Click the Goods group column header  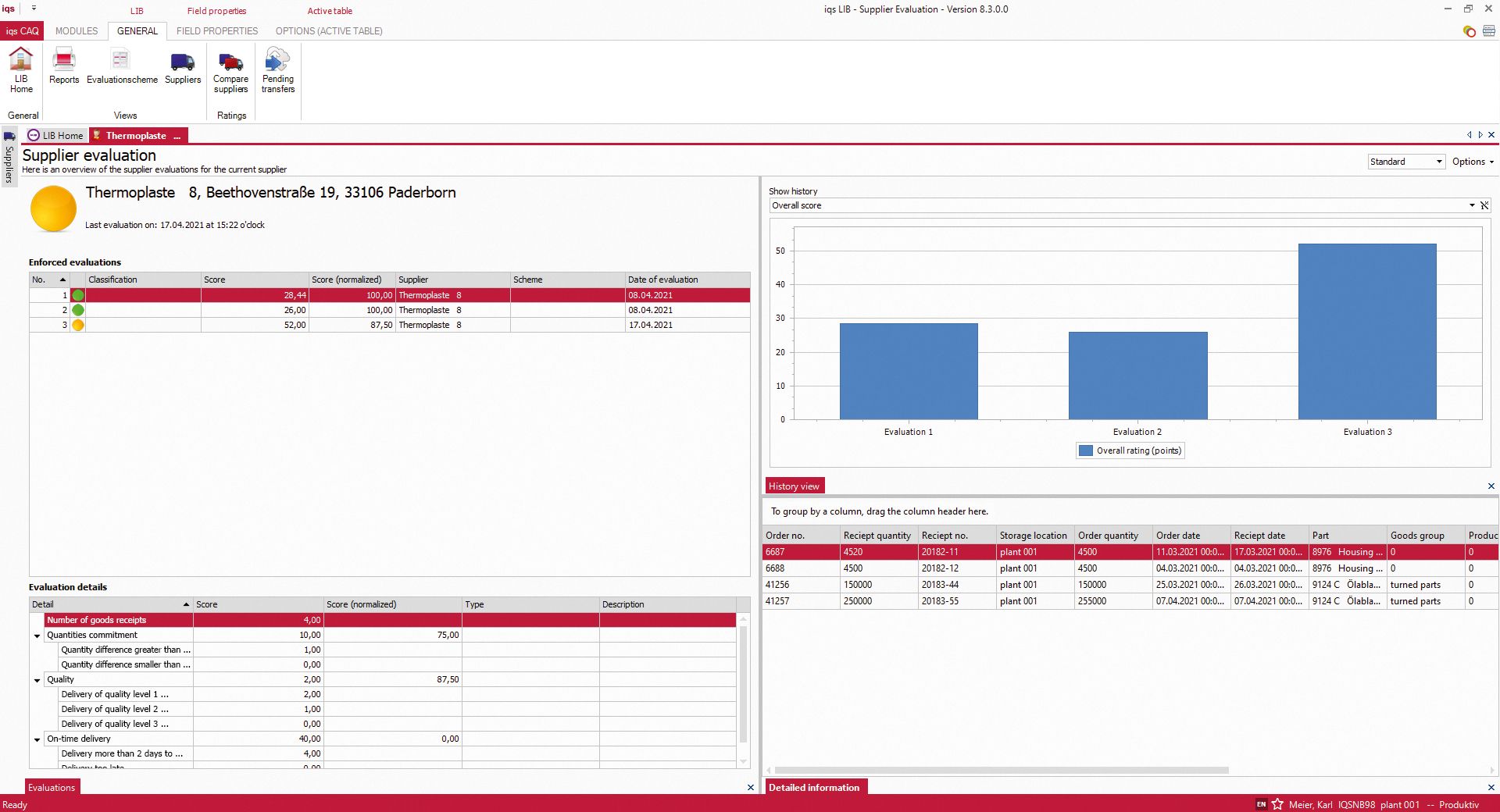(x=1426, y=535)
